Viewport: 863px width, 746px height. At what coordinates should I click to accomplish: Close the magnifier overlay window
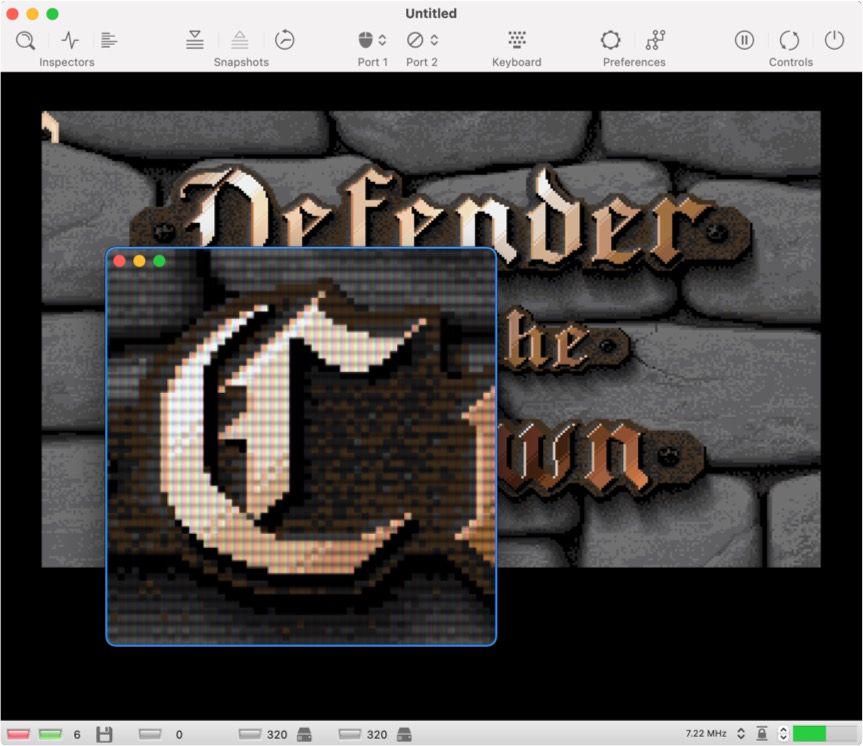coord(119,261)
